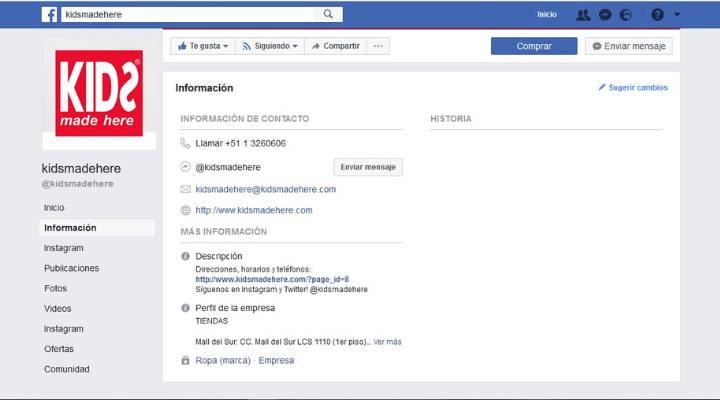Screen dimensions: 720x400
Task: Click Enviar mensaje button in page header
Action: (629, 46)
